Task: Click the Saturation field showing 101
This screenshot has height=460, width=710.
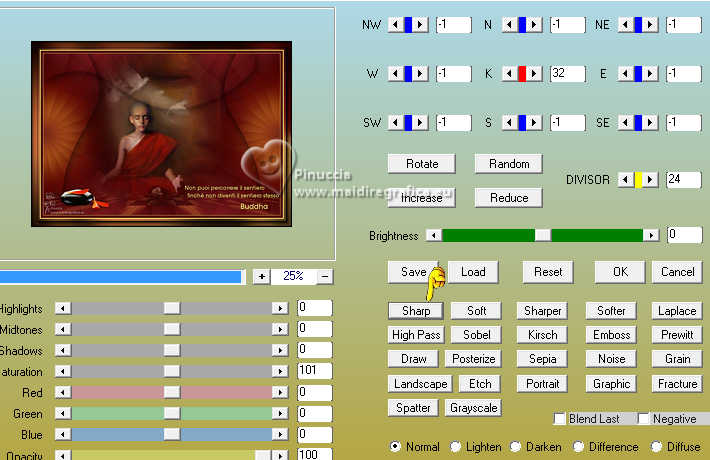Action: 315,371
